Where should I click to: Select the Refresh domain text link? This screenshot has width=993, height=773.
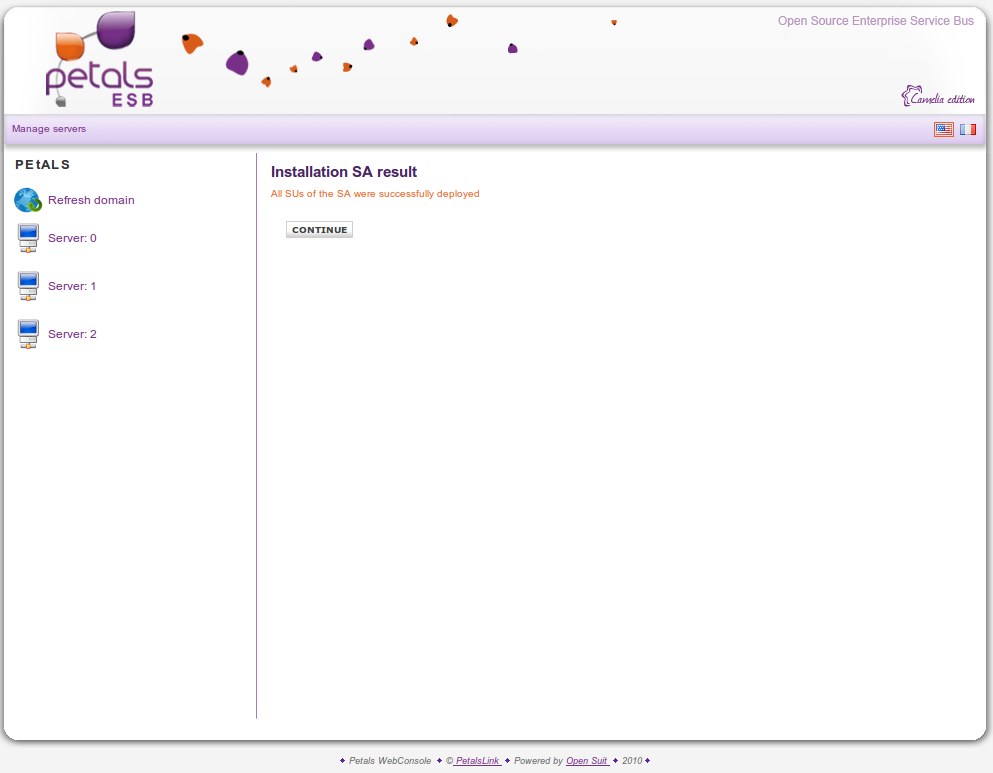pyautogui.click(x=91, y=200)
